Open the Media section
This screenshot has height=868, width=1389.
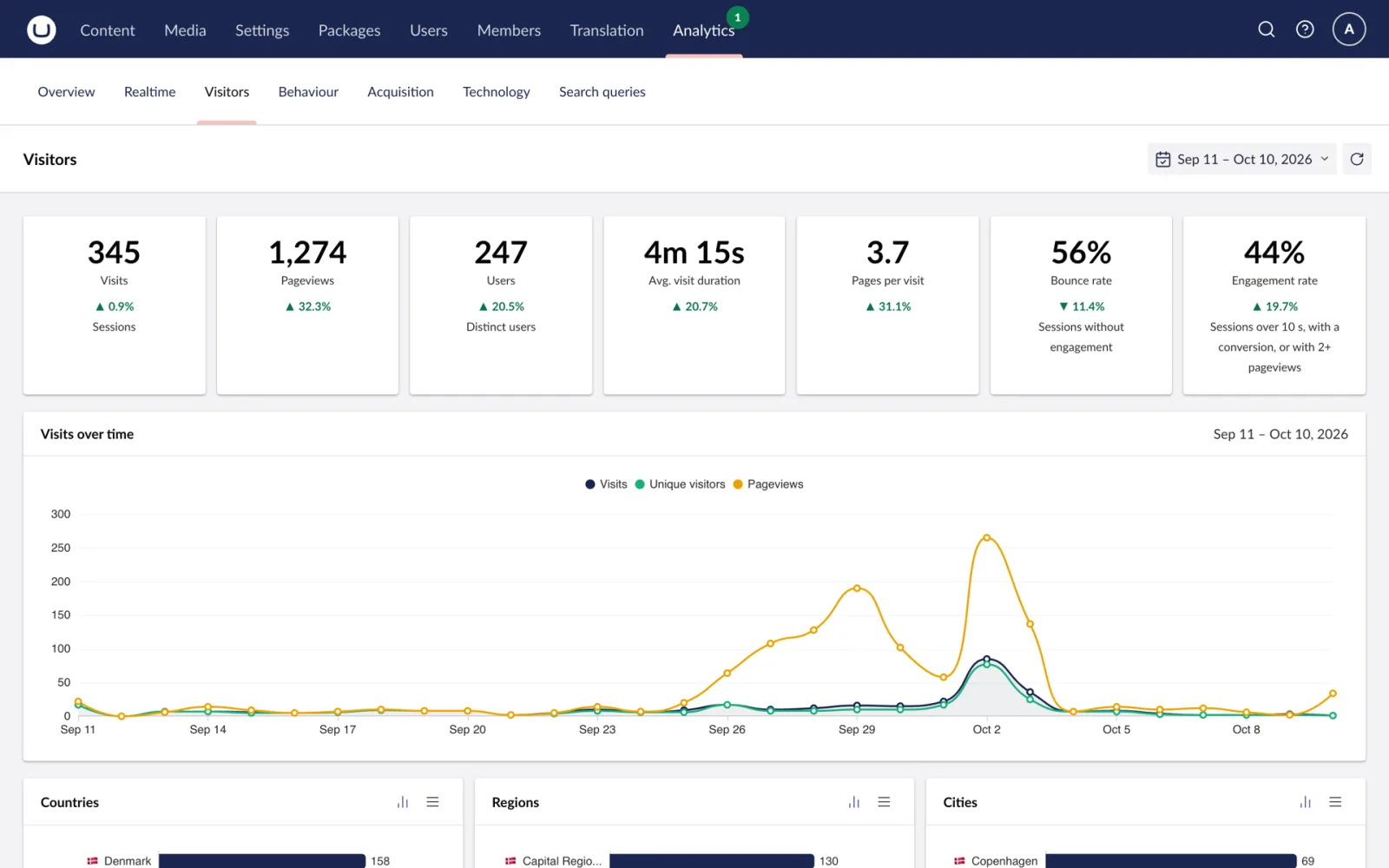click(185, 30)
